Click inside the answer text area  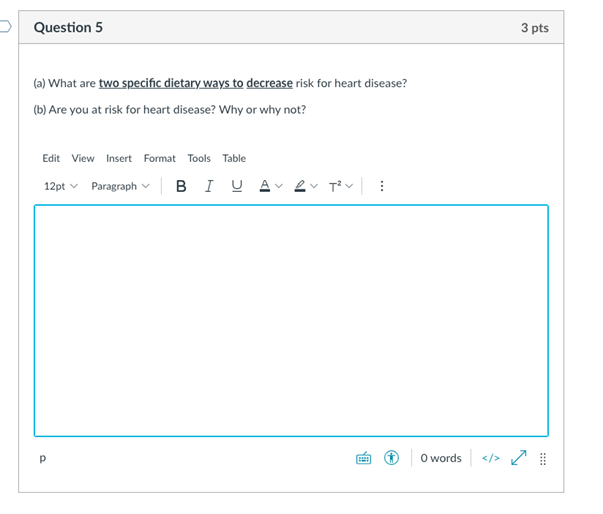pos(291,321)
